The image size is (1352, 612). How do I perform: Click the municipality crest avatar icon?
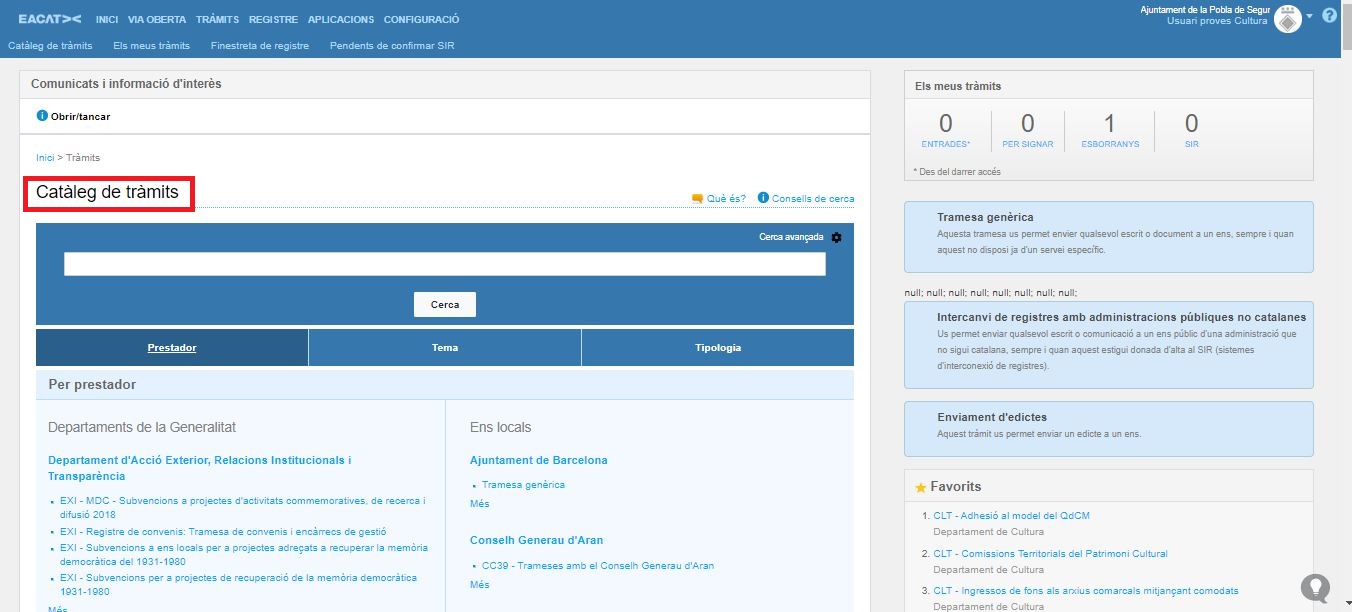[1288, 19]
